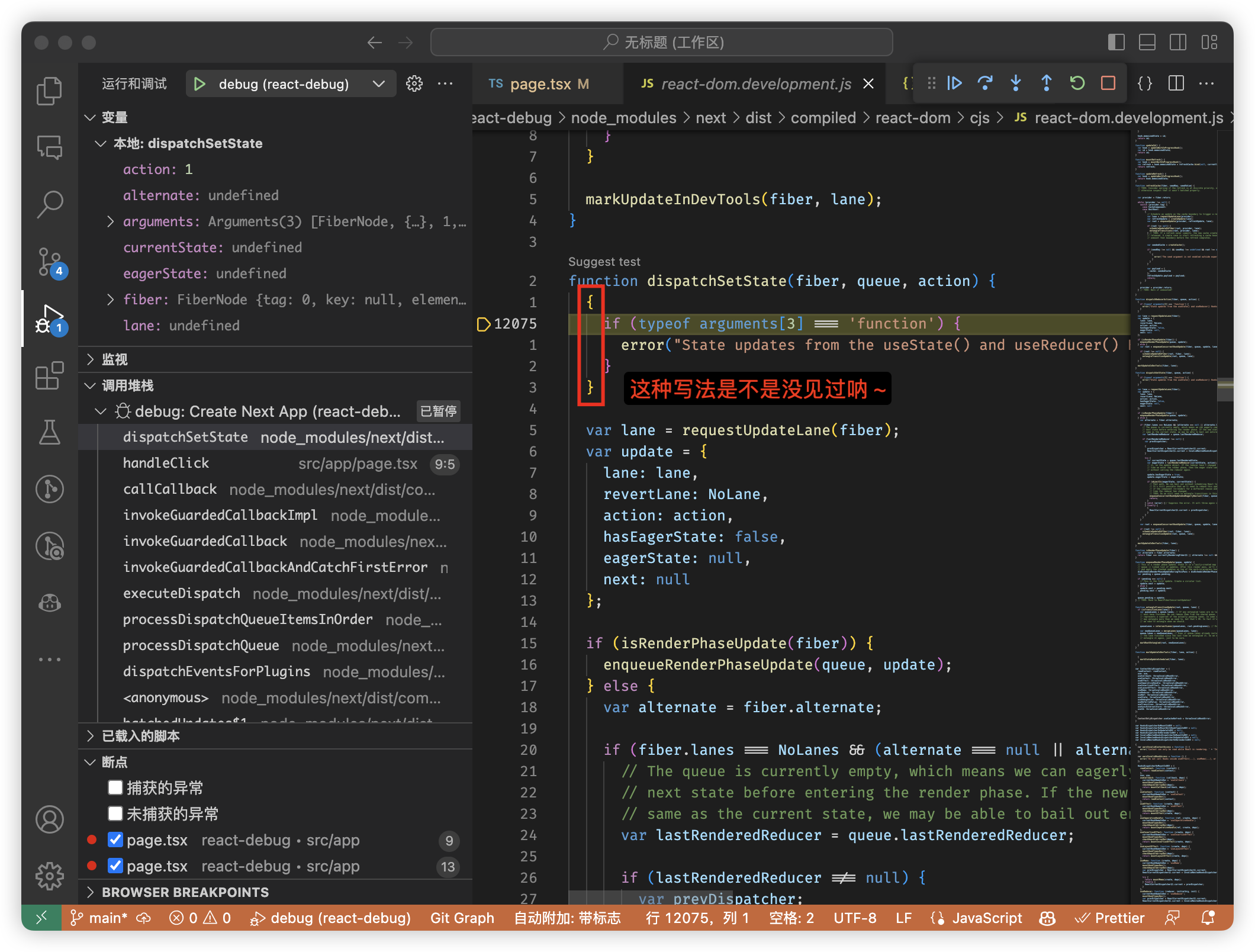Screen dimensions: 1255x952
Task: Open launch.json settings gear icon
Action: click(x=414, y=83)
